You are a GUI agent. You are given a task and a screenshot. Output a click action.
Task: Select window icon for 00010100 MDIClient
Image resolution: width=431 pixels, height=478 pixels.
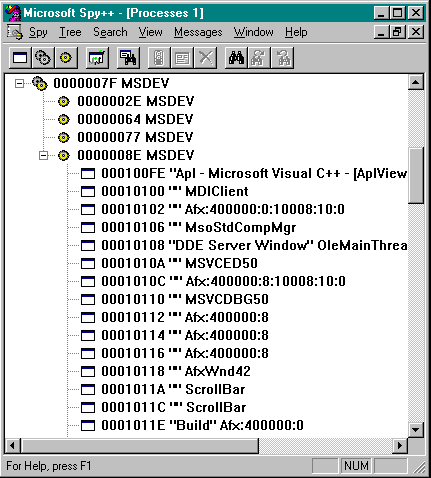pos(88,191)
